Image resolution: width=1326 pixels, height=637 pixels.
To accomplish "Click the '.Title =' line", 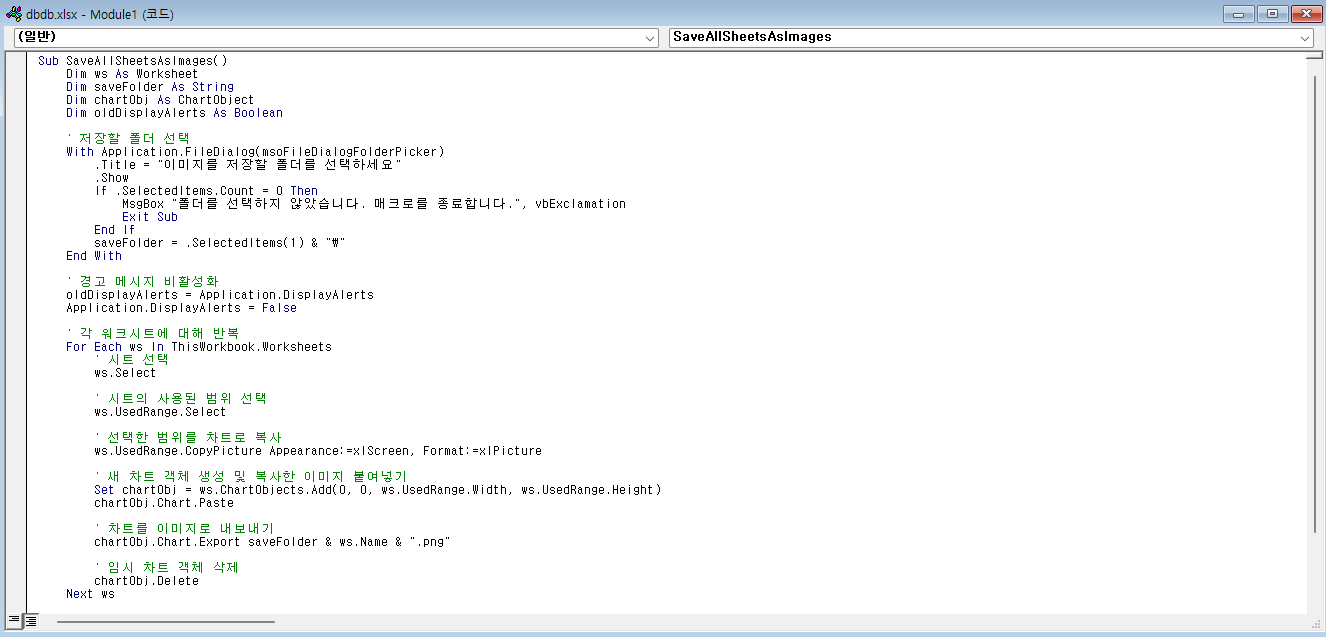I will [248, 164].
